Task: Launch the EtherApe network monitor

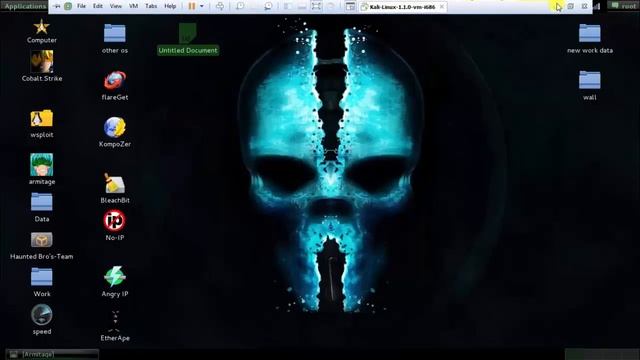Action: pyautogui.click(x=115, y=322)
